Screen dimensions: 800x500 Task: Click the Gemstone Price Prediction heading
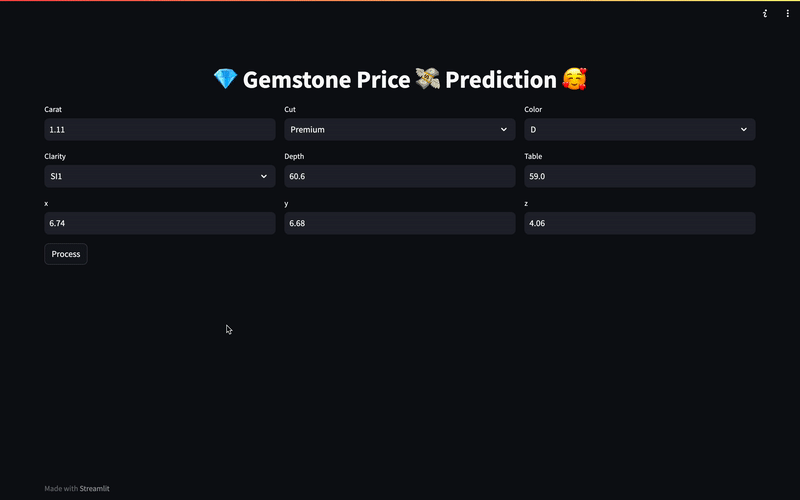tap(400, 79)
